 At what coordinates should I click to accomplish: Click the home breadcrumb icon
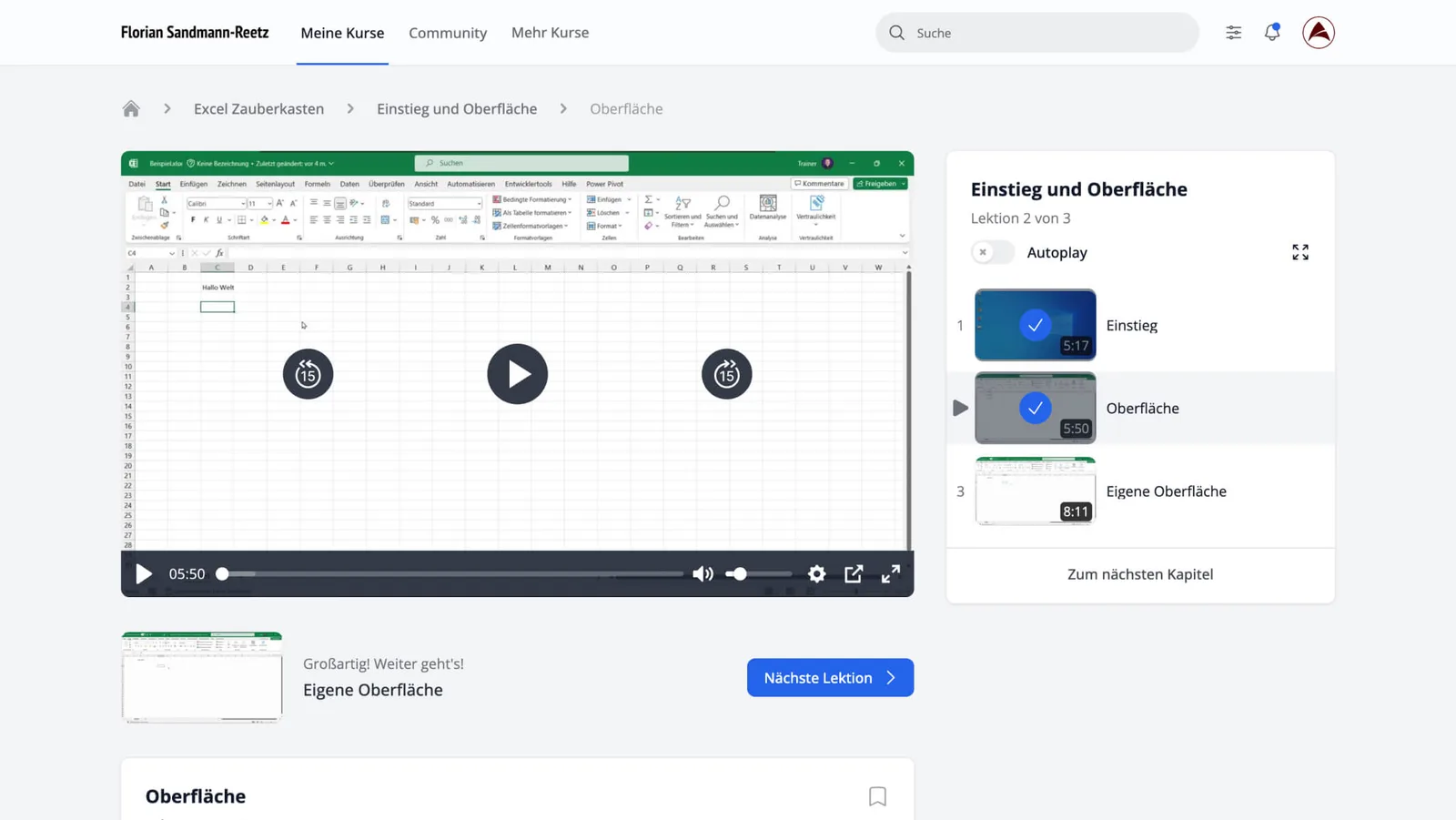(131, 109)
